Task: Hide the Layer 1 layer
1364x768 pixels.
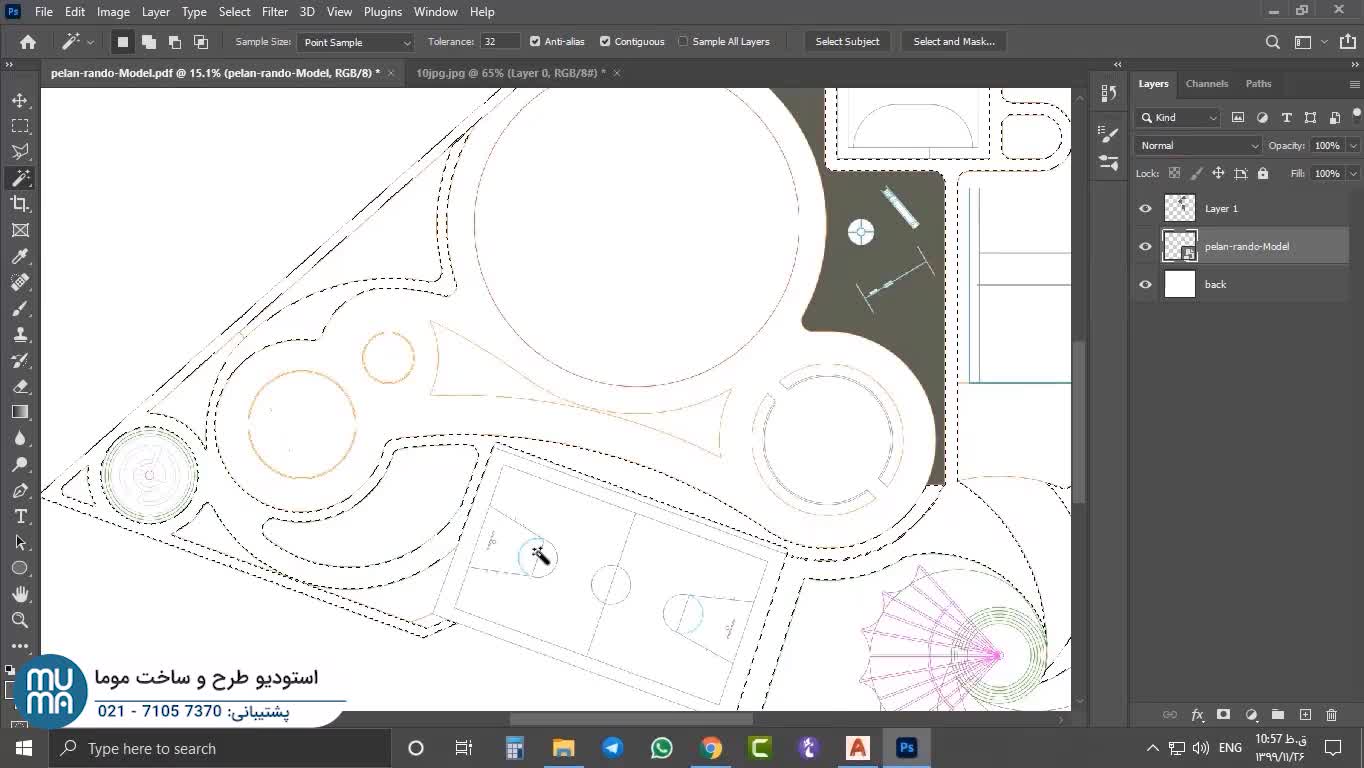Action: [x=1145, y=208]
